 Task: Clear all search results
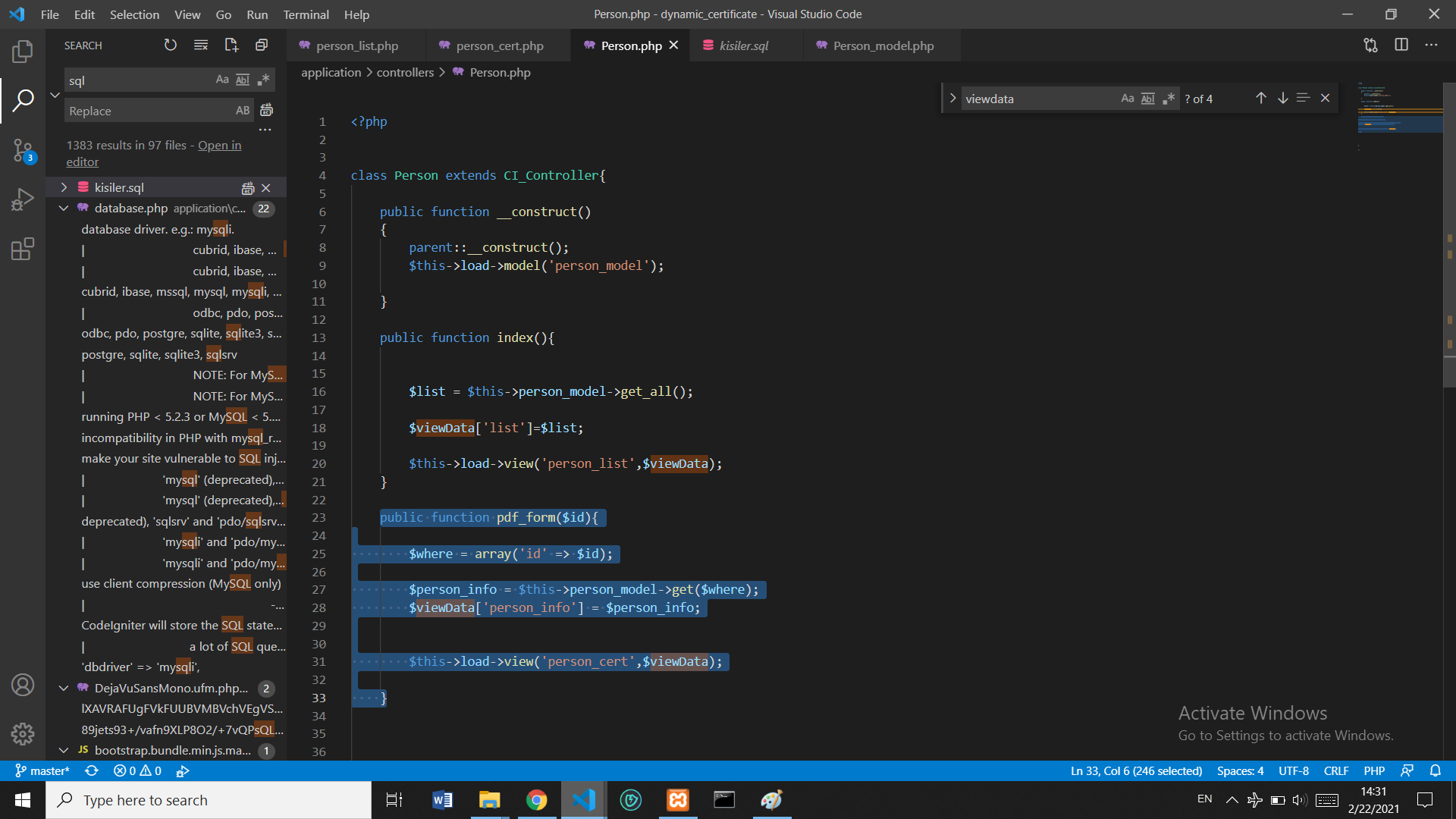[x=201, y=45]
